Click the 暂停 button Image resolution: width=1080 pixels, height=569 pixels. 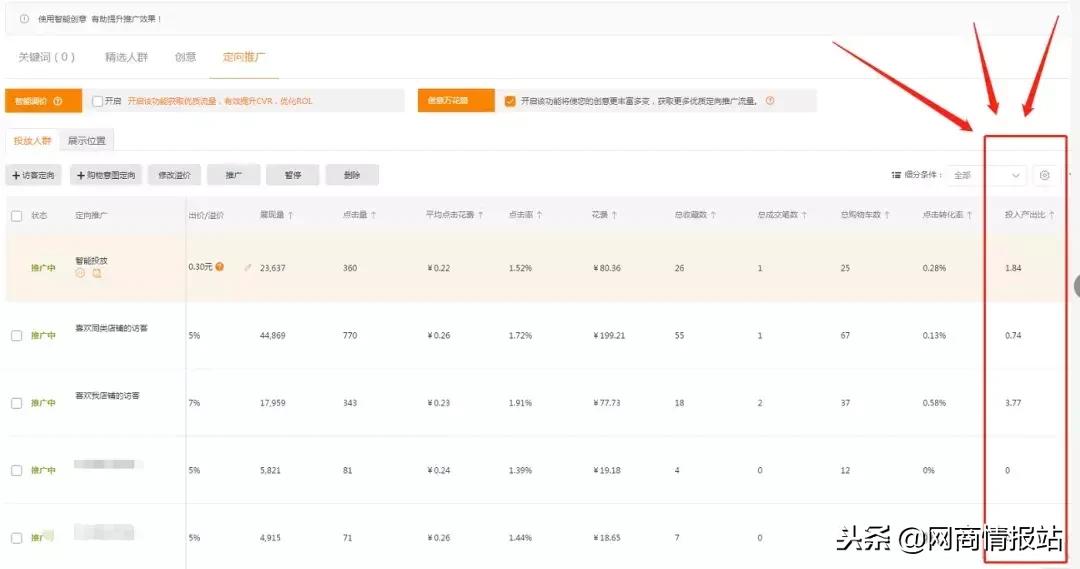coord(293,176)
